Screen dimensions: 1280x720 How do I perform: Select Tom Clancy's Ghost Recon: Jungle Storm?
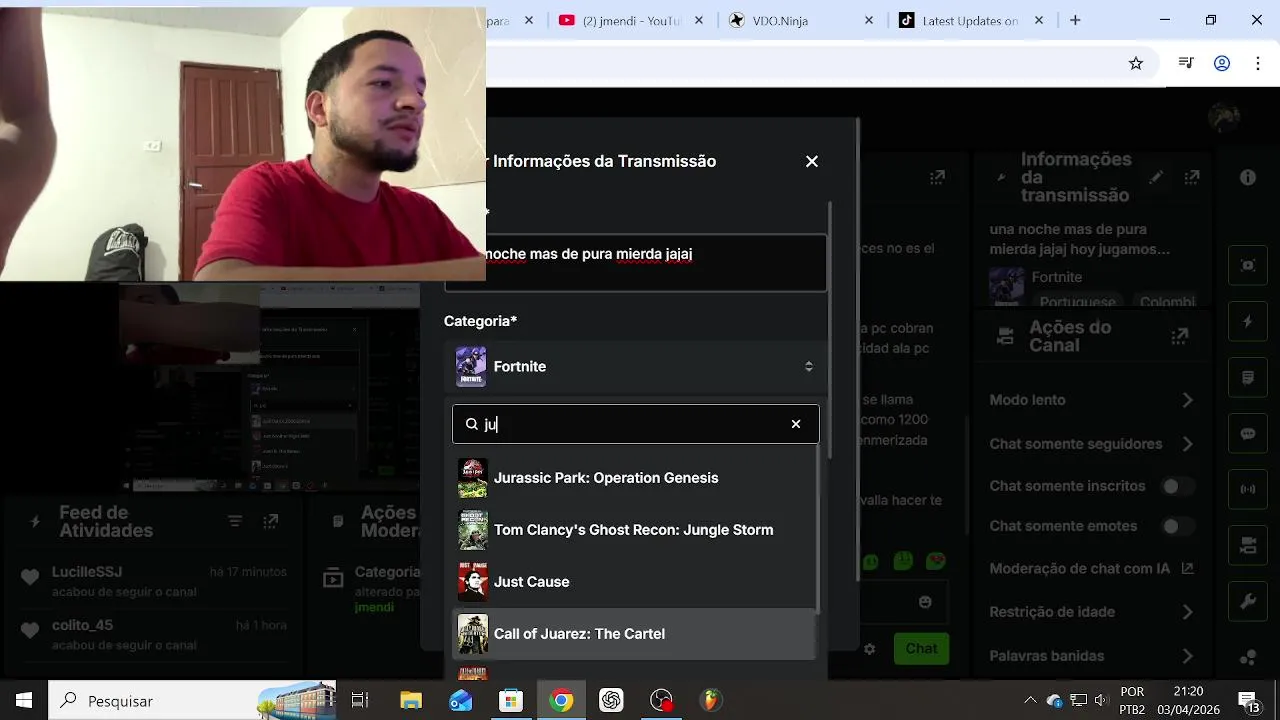point(634,530)
